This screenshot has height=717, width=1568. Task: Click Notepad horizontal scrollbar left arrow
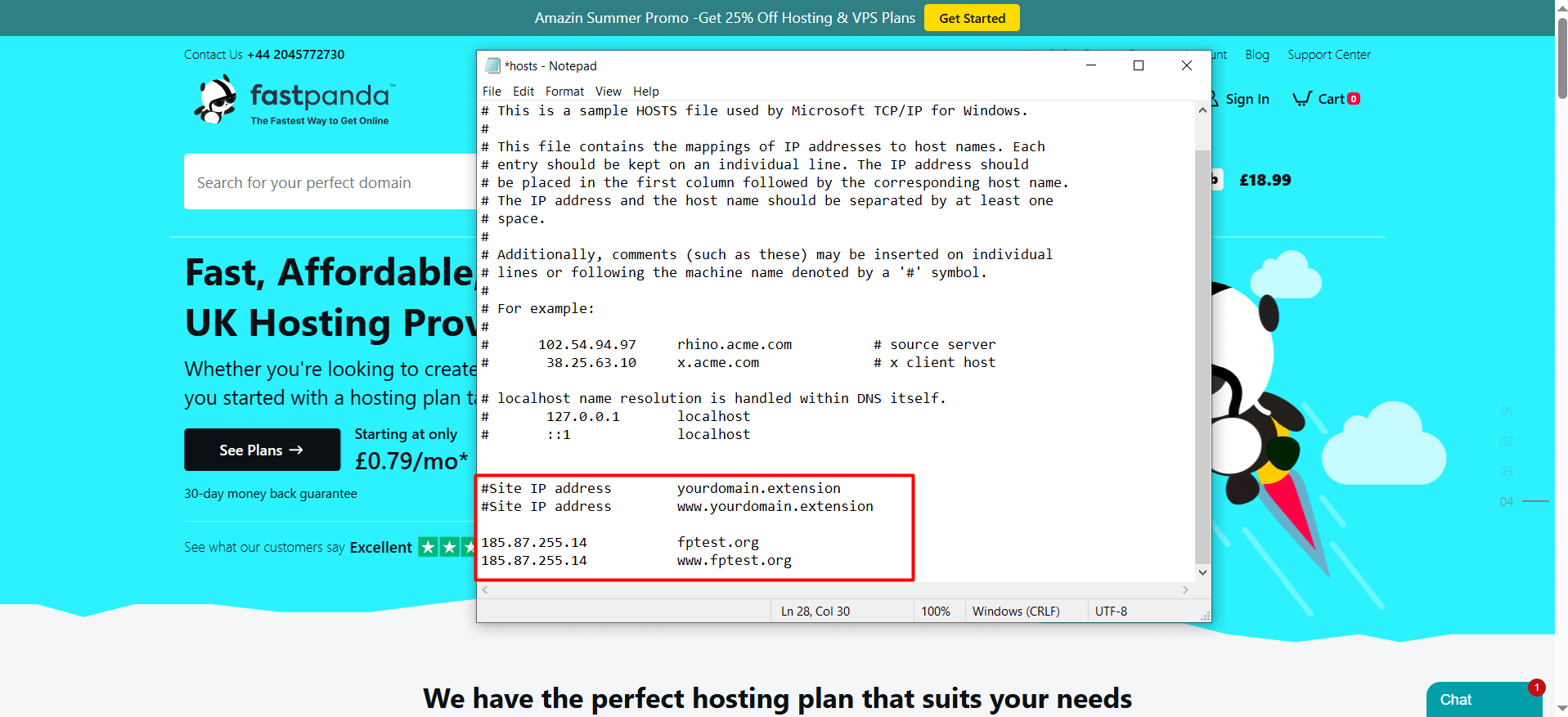pos(485,589)
